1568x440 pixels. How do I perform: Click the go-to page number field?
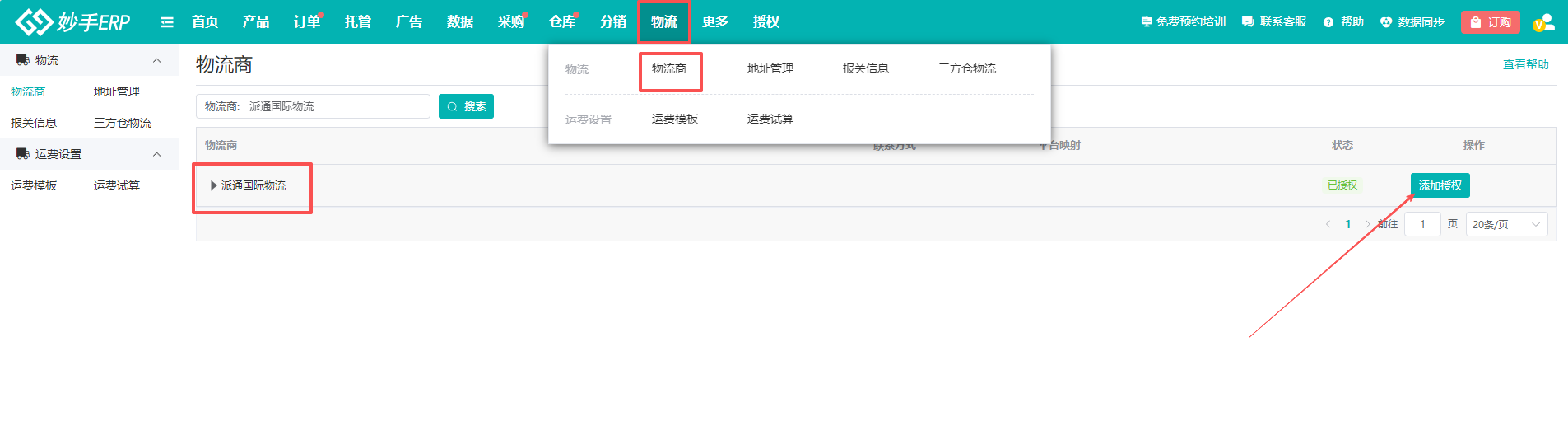tap(1421, 224)
